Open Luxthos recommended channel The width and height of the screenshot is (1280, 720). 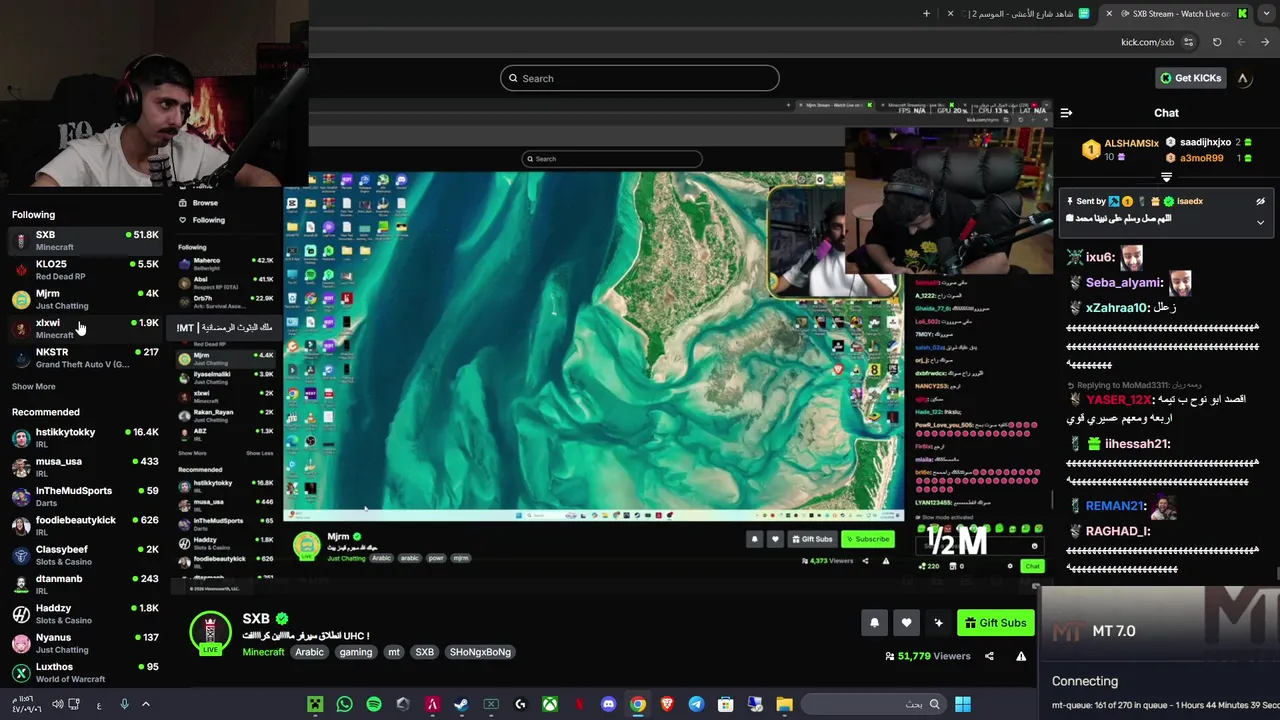(x=85, y=672)
